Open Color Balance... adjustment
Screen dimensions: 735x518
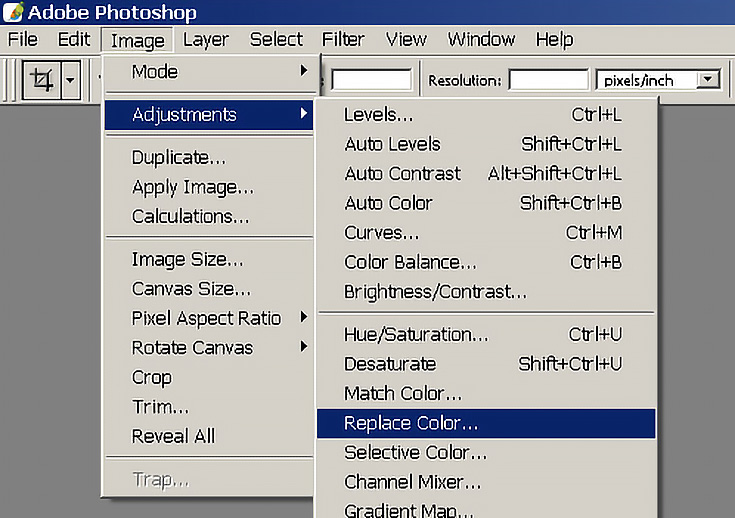(x=486, y=263)
